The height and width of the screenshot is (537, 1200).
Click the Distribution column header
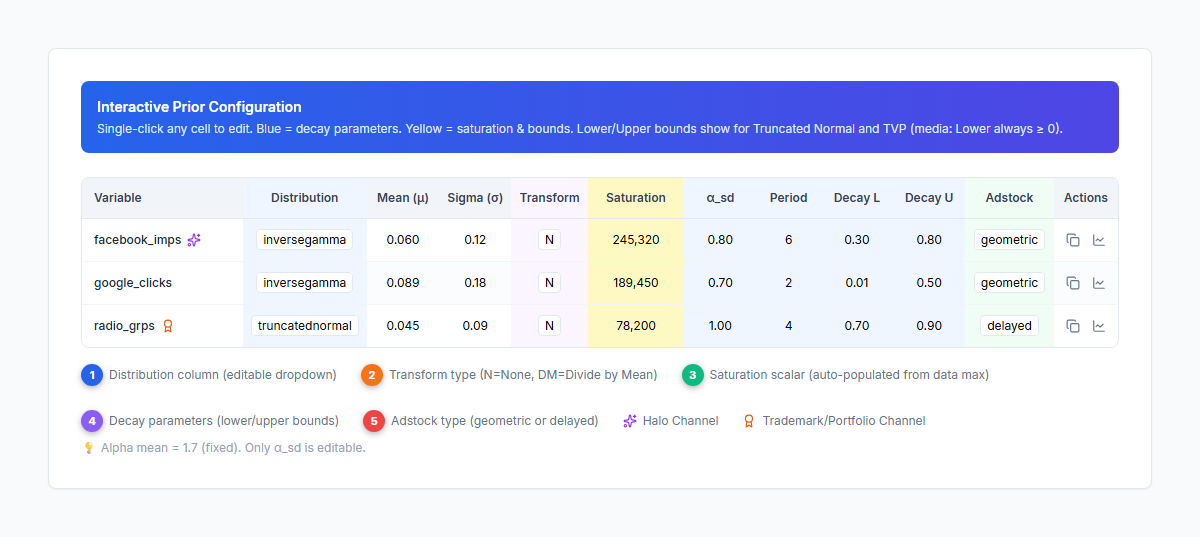[x=305, y=198]
